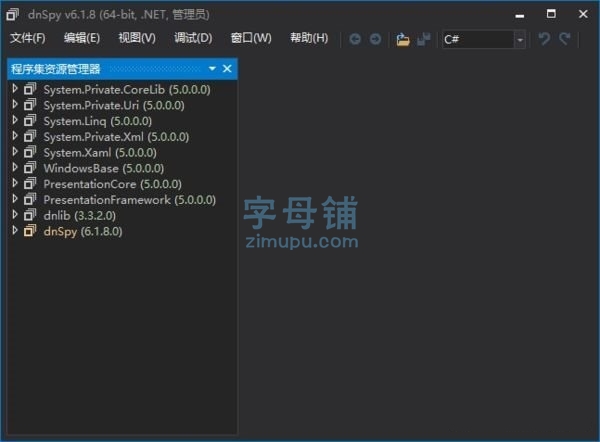The height and width of the screenshot is (442, 600).
Task: Click the navigate forward arrow icon
Action: pos(375,39)
